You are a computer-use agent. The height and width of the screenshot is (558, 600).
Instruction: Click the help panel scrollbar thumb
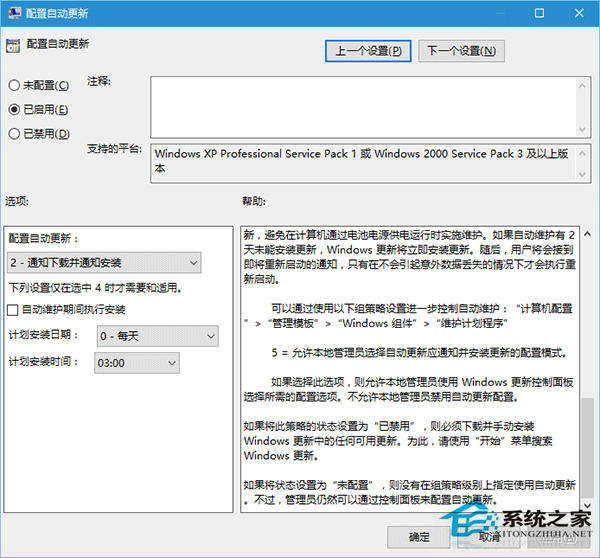point(587,448)
